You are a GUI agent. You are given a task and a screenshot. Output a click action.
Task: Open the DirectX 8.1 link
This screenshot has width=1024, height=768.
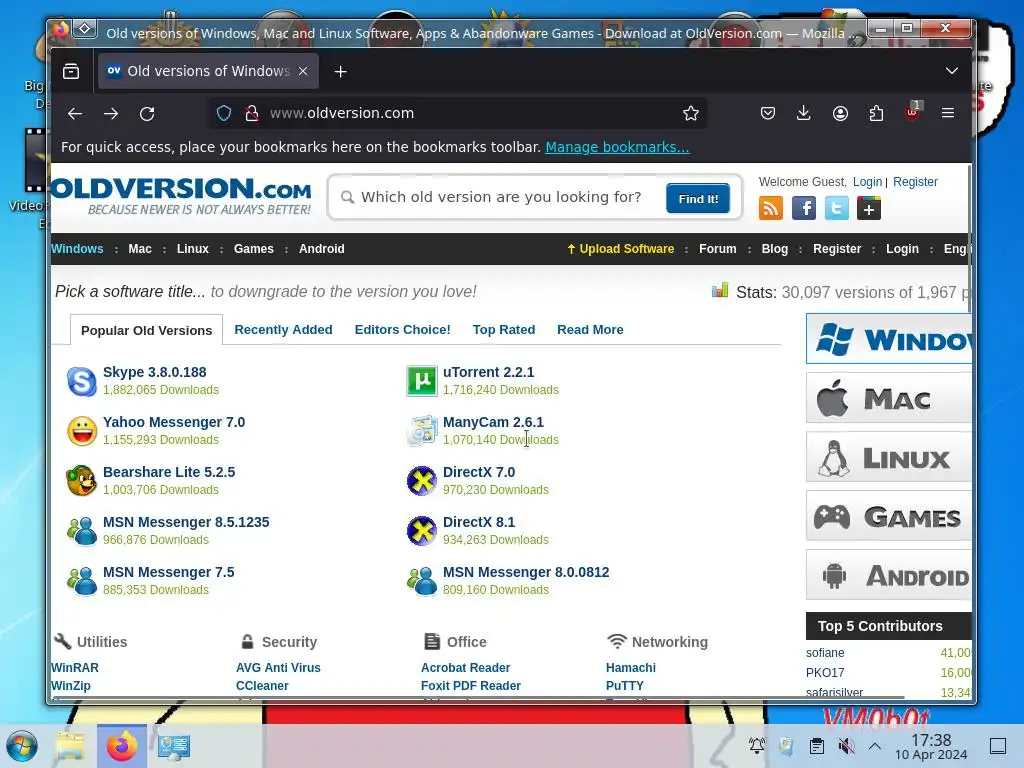point(479,522)
